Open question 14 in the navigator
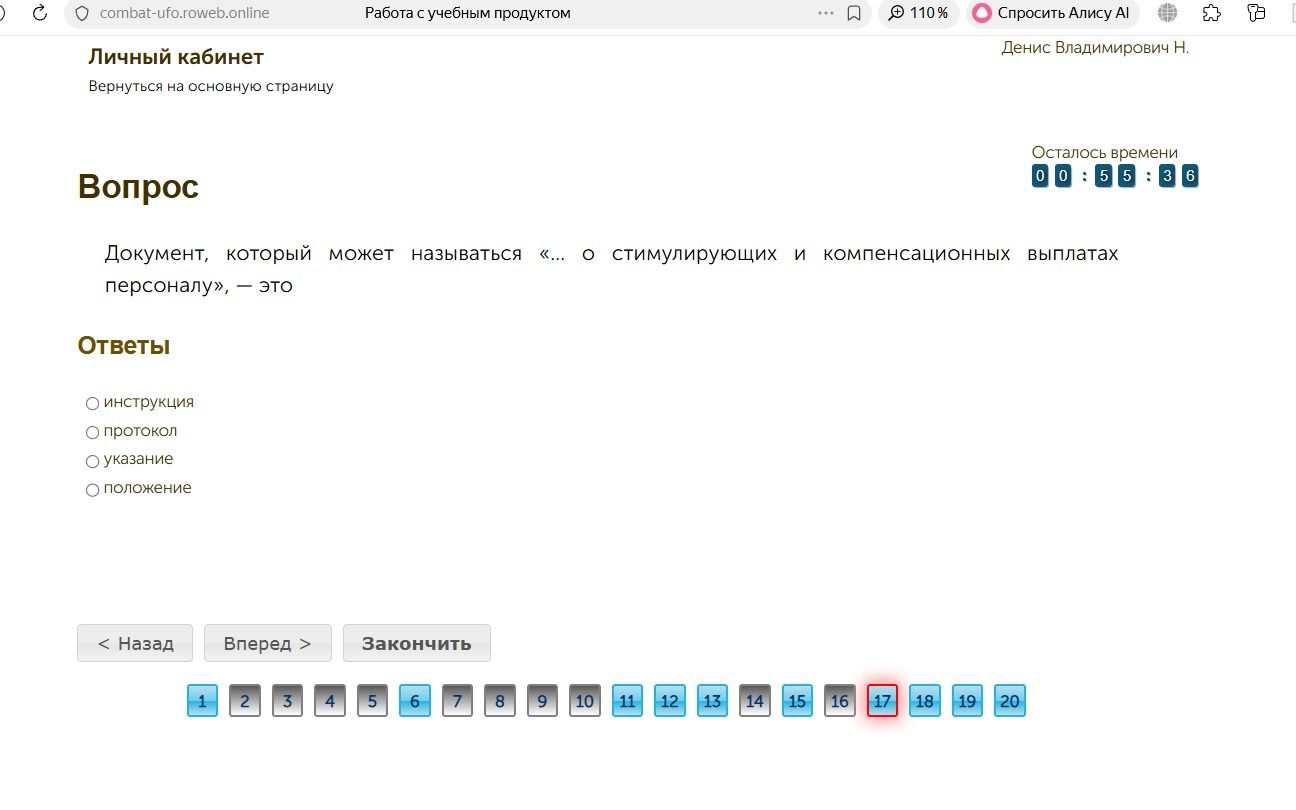The image size is (1296, 810). [755, 701]
